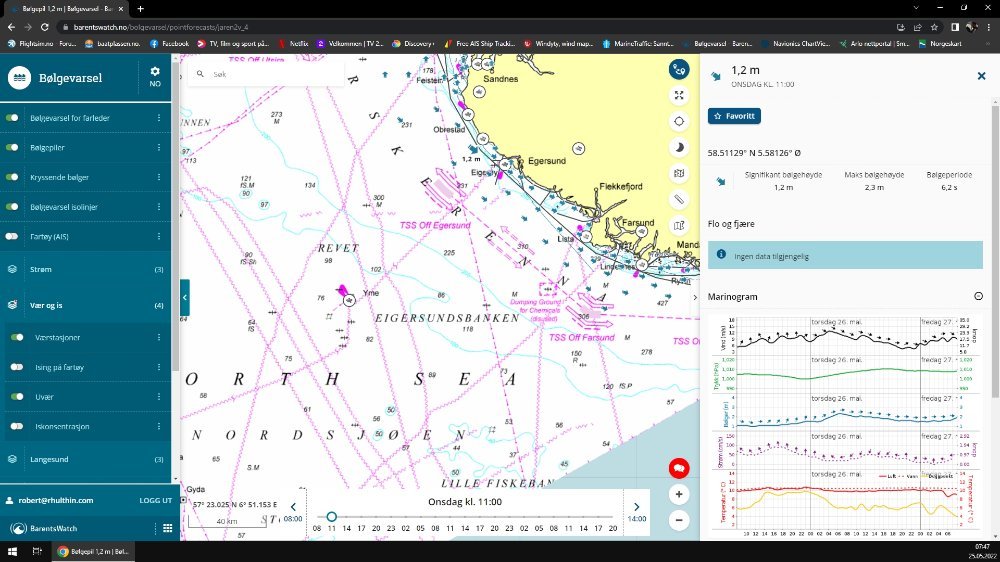Viewport: 1000px width, 562px height.
Task: Enable Ising på fartøy layer
Action: coord(17,367)
